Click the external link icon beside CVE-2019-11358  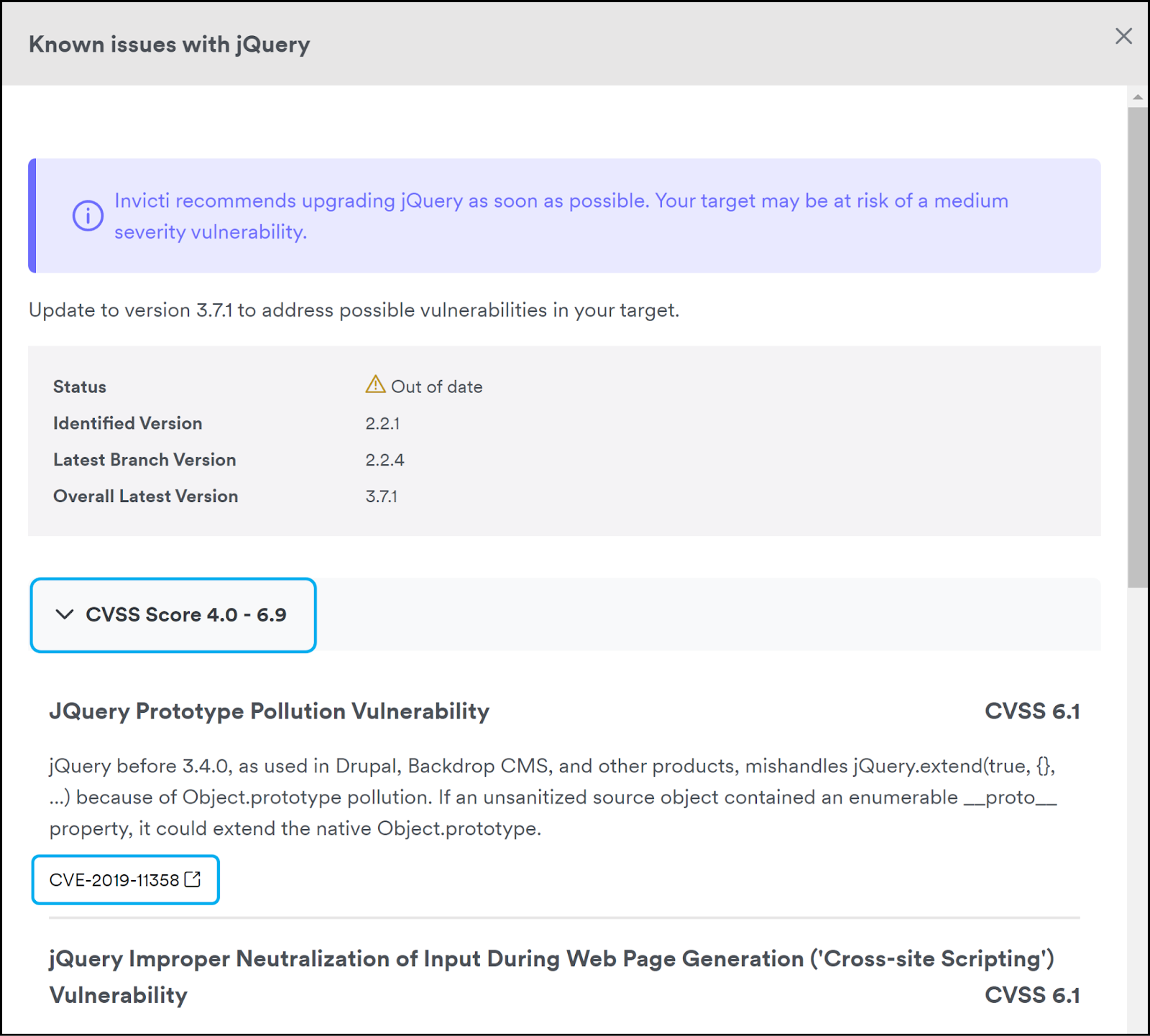click(x=191, y=878)
